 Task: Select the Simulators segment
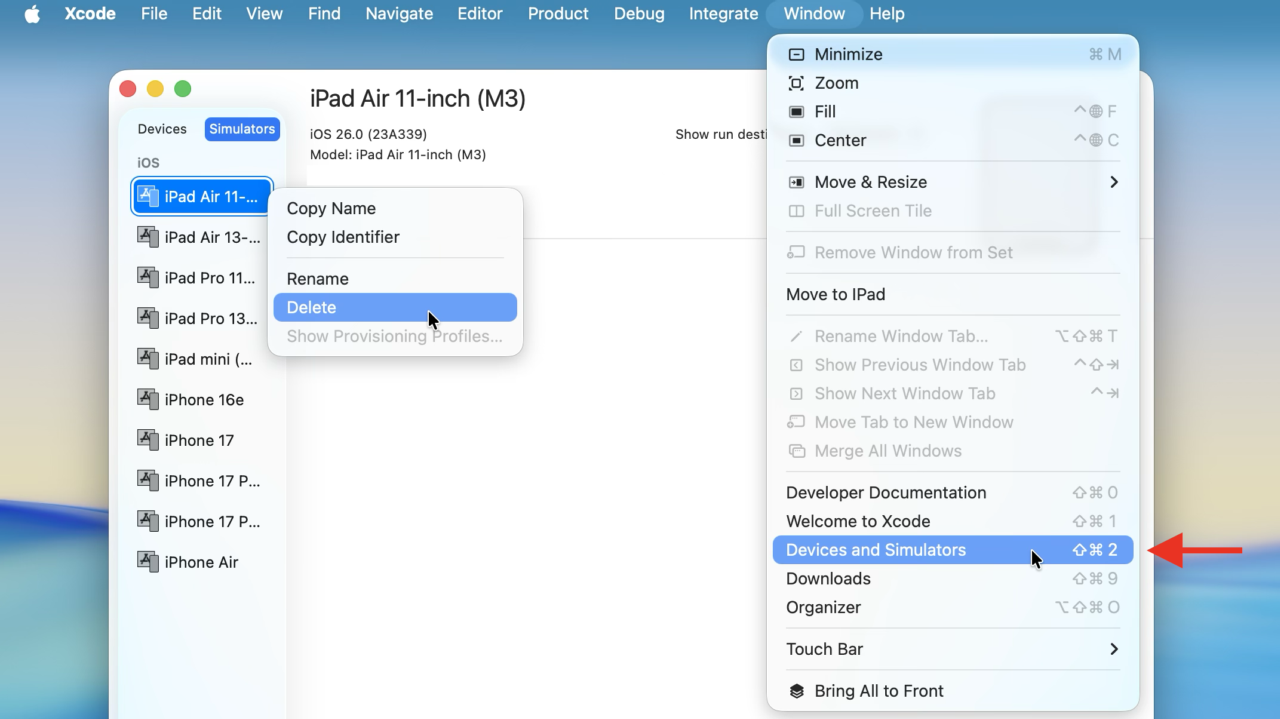pyautogui.click(x=242, y=129)
